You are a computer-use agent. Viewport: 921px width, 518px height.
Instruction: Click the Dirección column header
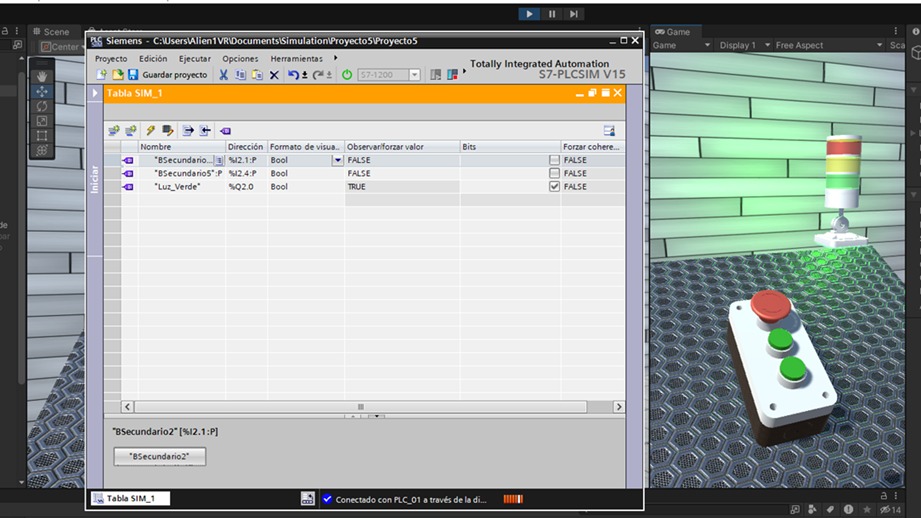pos(246,147)
